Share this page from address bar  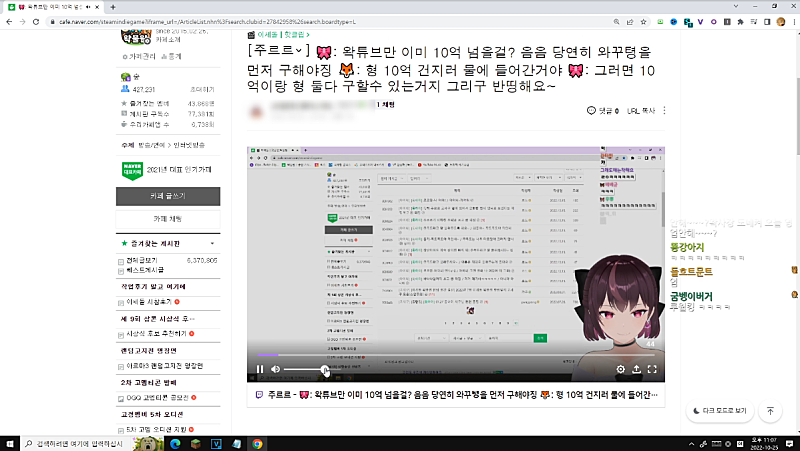[x=630, y=22]
